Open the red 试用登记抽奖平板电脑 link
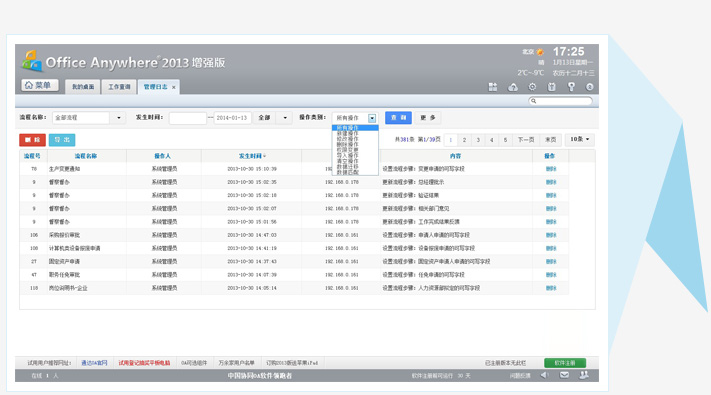This screenshot has height=395, width=711. click(144, 363)
